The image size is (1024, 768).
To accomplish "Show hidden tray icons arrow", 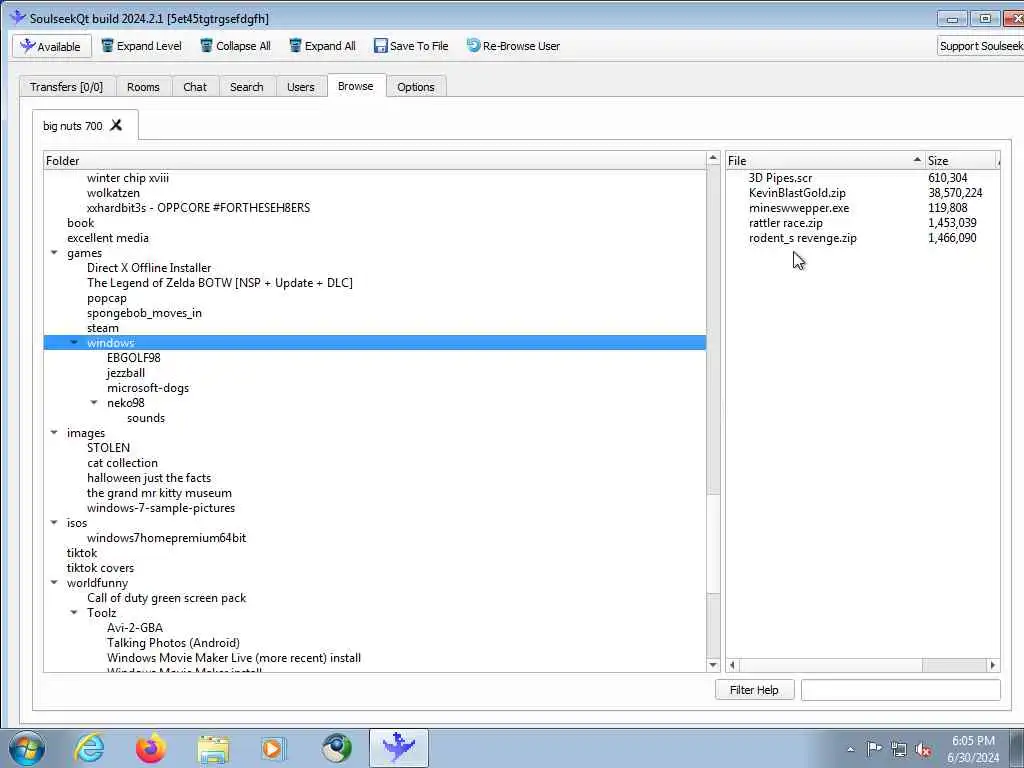I will pyautogui.click(x=850, y=749).
